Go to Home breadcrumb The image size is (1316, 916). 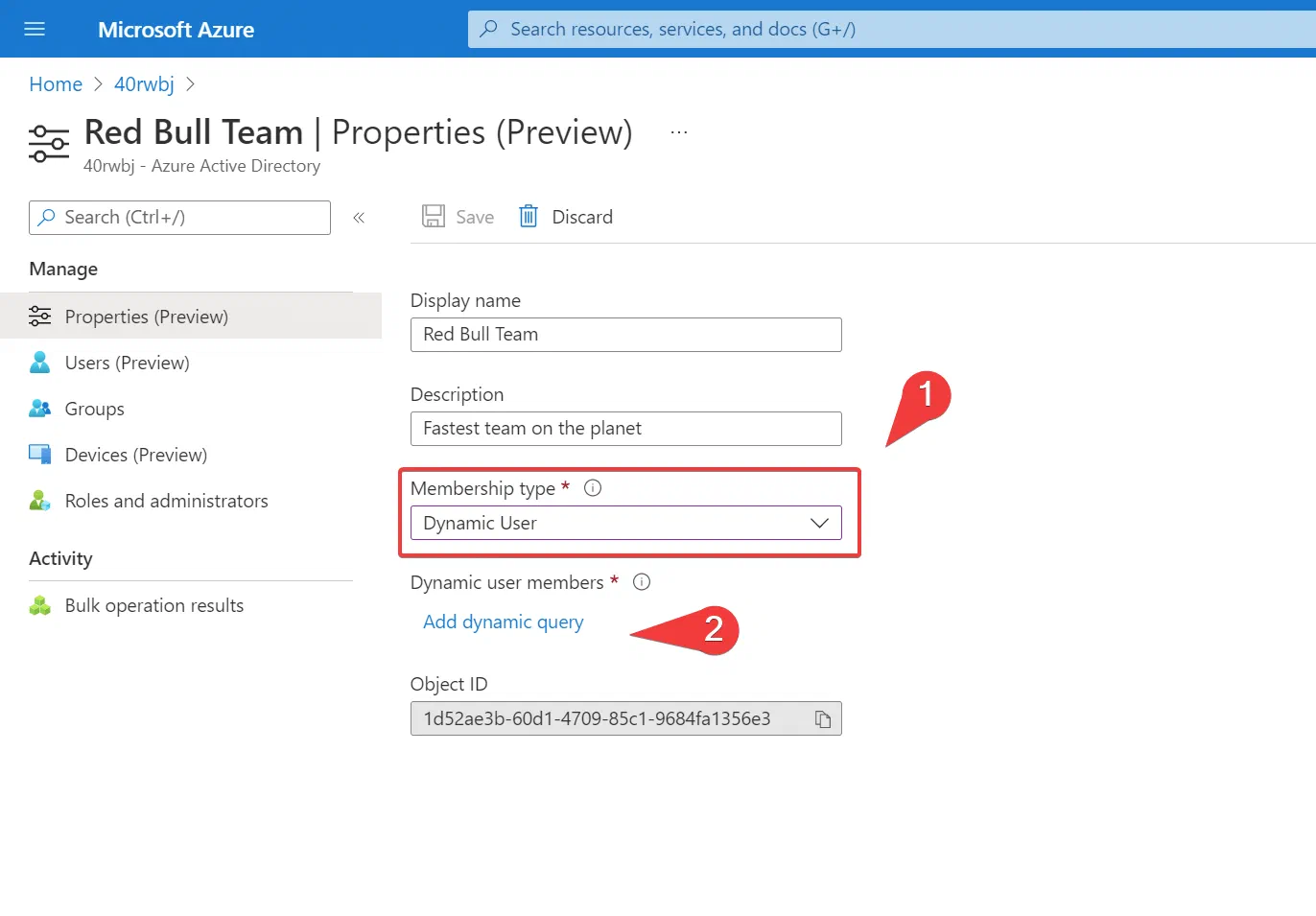(x=56, y=84)
